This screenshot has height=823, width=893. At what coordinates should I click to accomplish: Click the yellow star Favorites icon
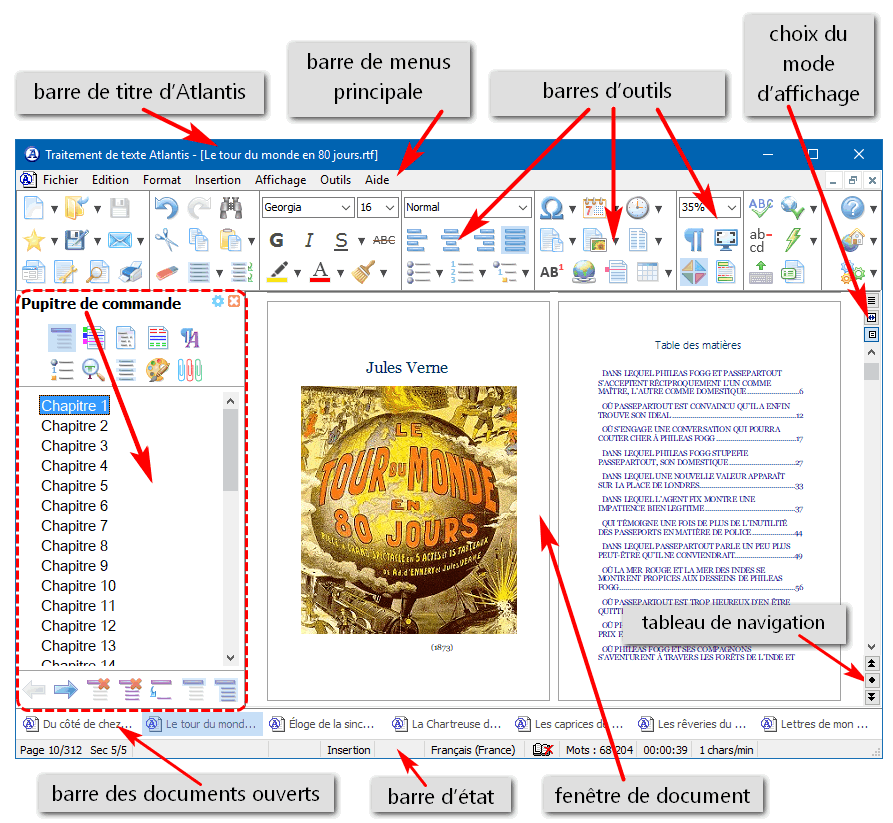tap(34, 240)
